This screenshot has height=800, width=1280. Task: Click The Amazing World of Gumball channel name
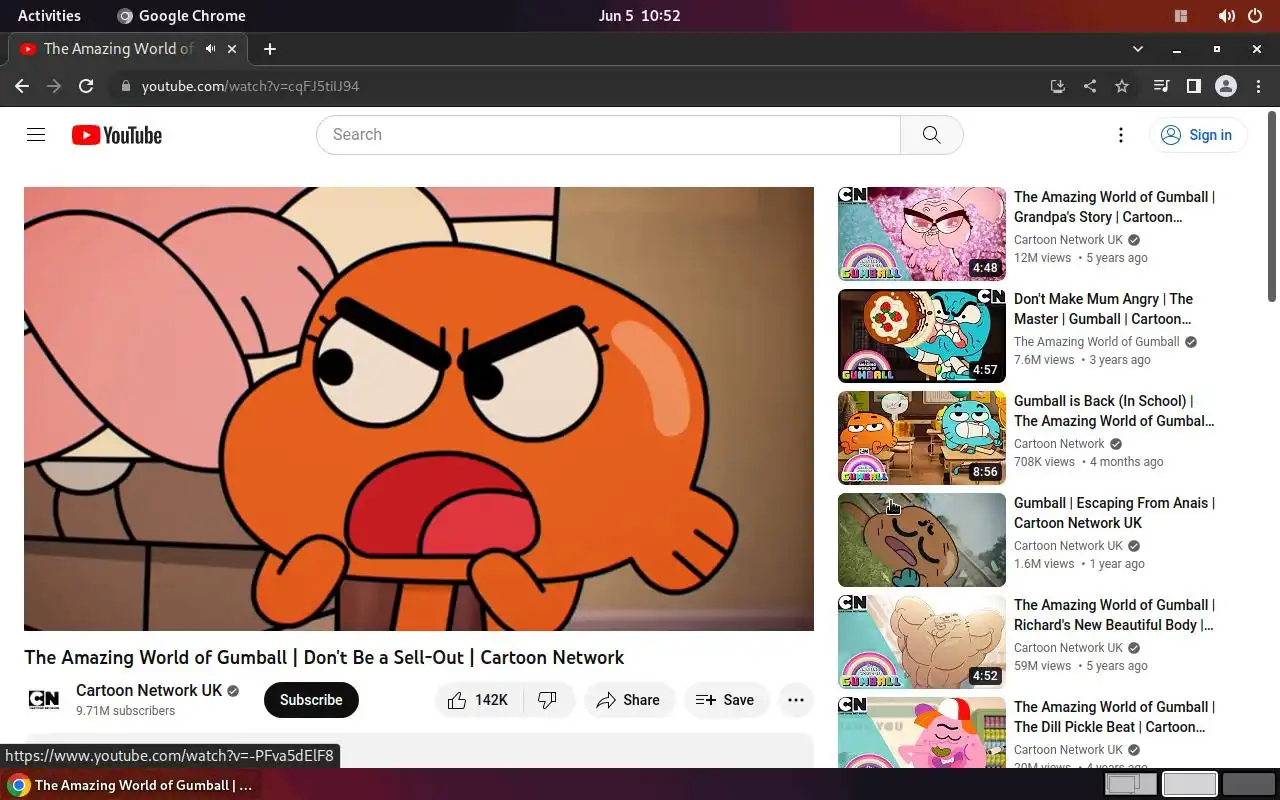coord(1097,342)
